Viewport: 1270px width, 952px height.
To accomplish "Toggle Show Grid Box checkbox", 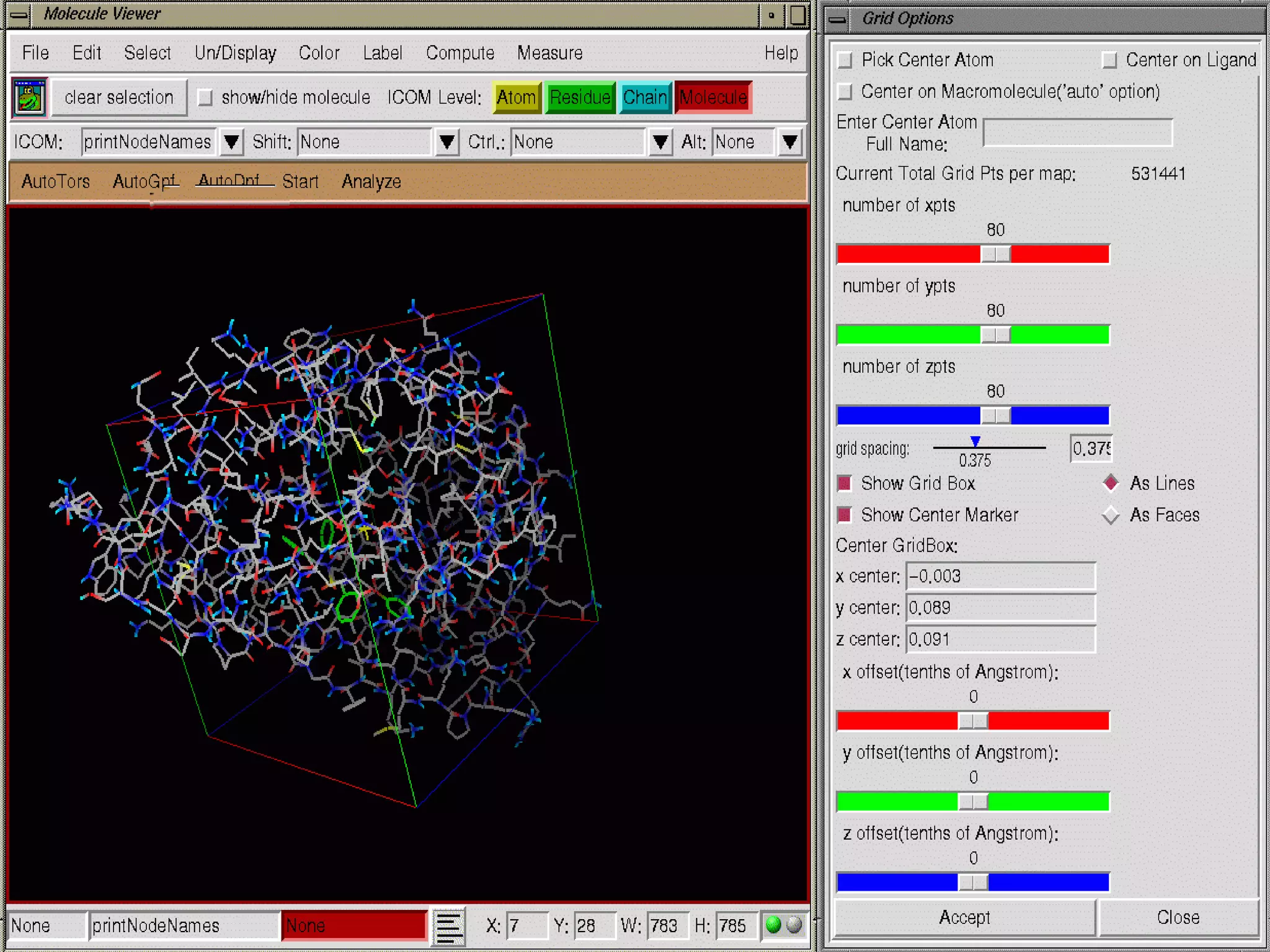I will pyautogui.click(x=845, y=483).
